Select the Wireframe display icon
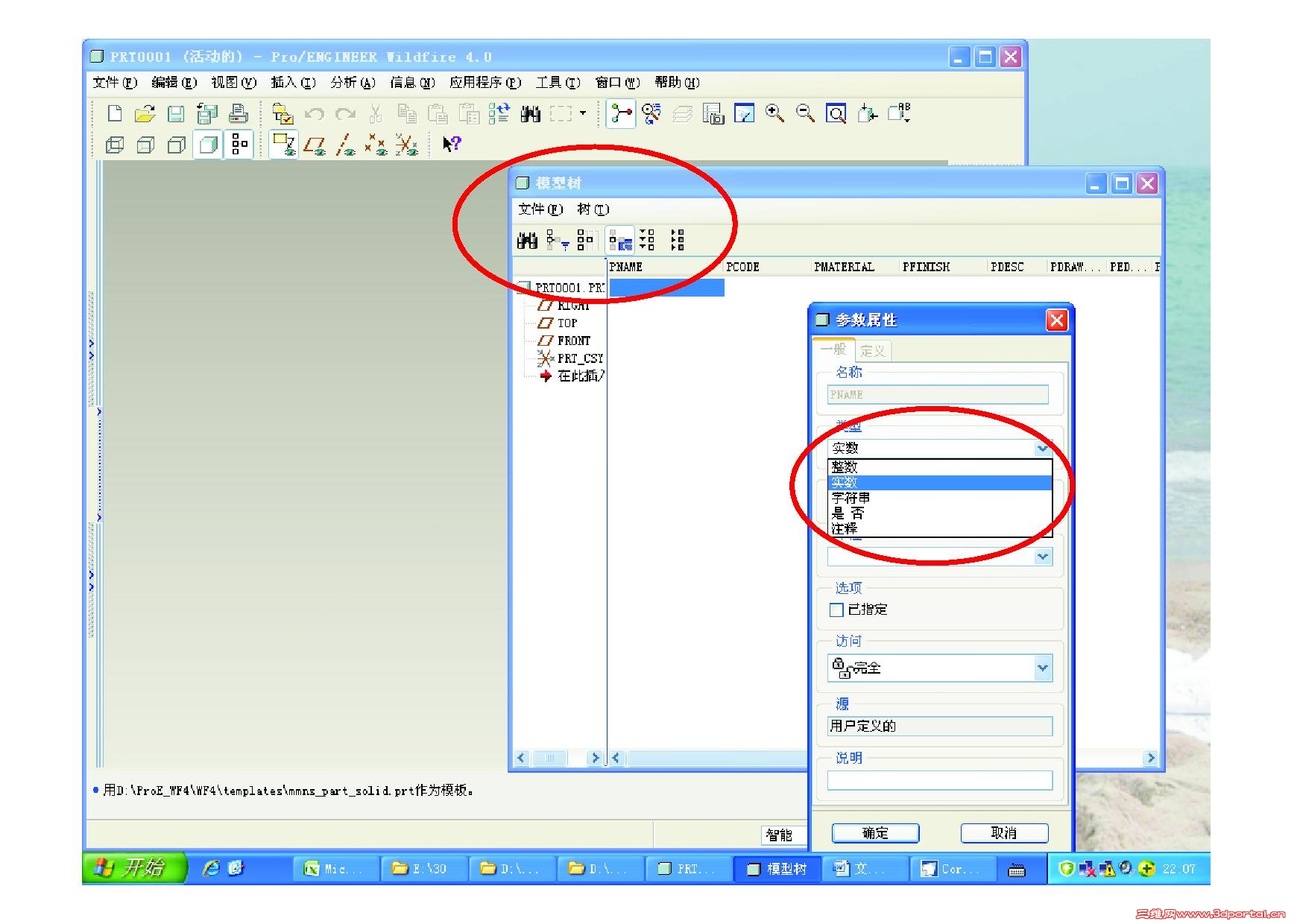The width and height of the screenshot is (1300, 924). [116, 145]
